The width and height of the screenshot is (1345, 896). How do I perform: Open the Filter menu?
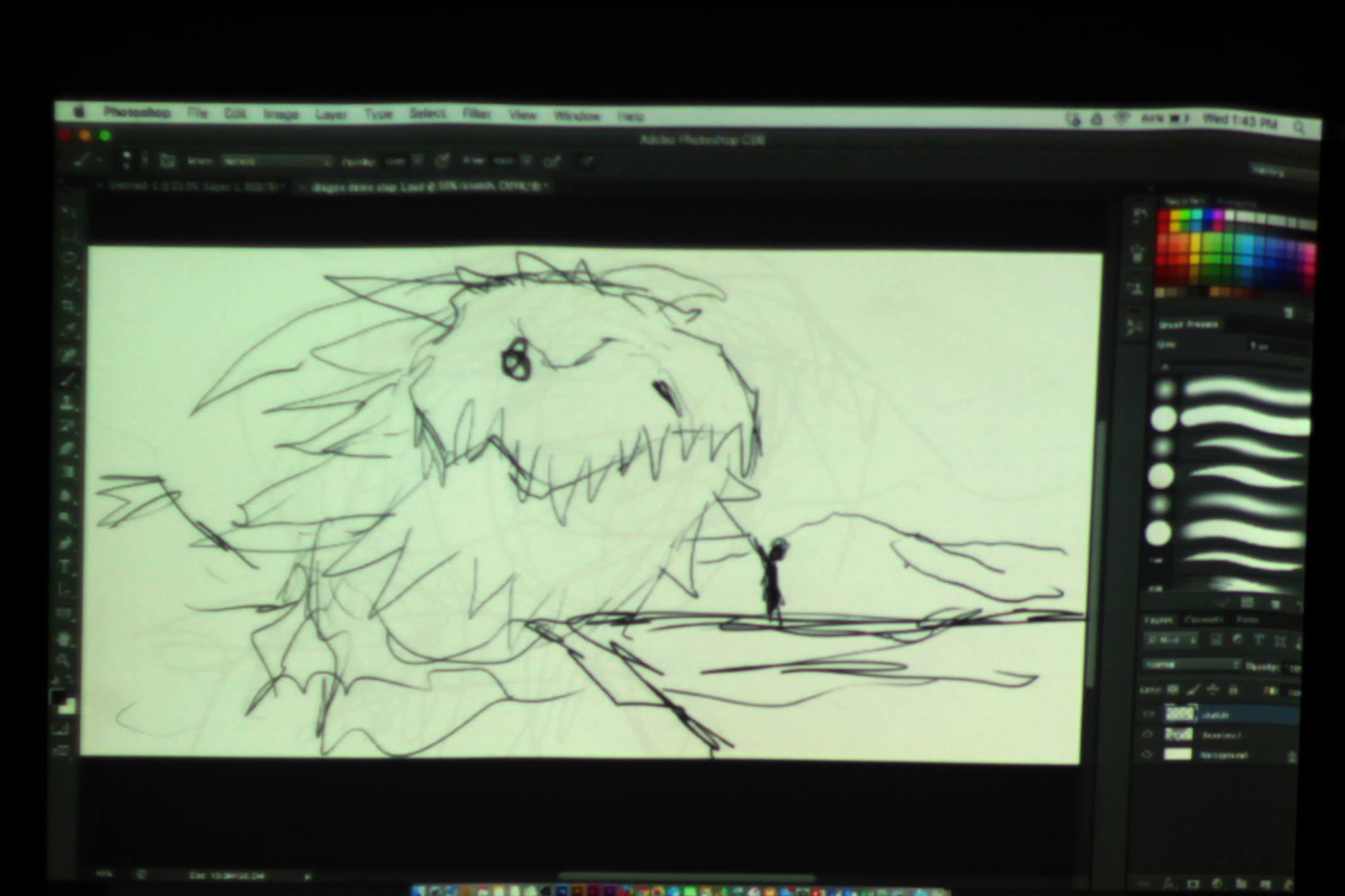tap(476, 114)
